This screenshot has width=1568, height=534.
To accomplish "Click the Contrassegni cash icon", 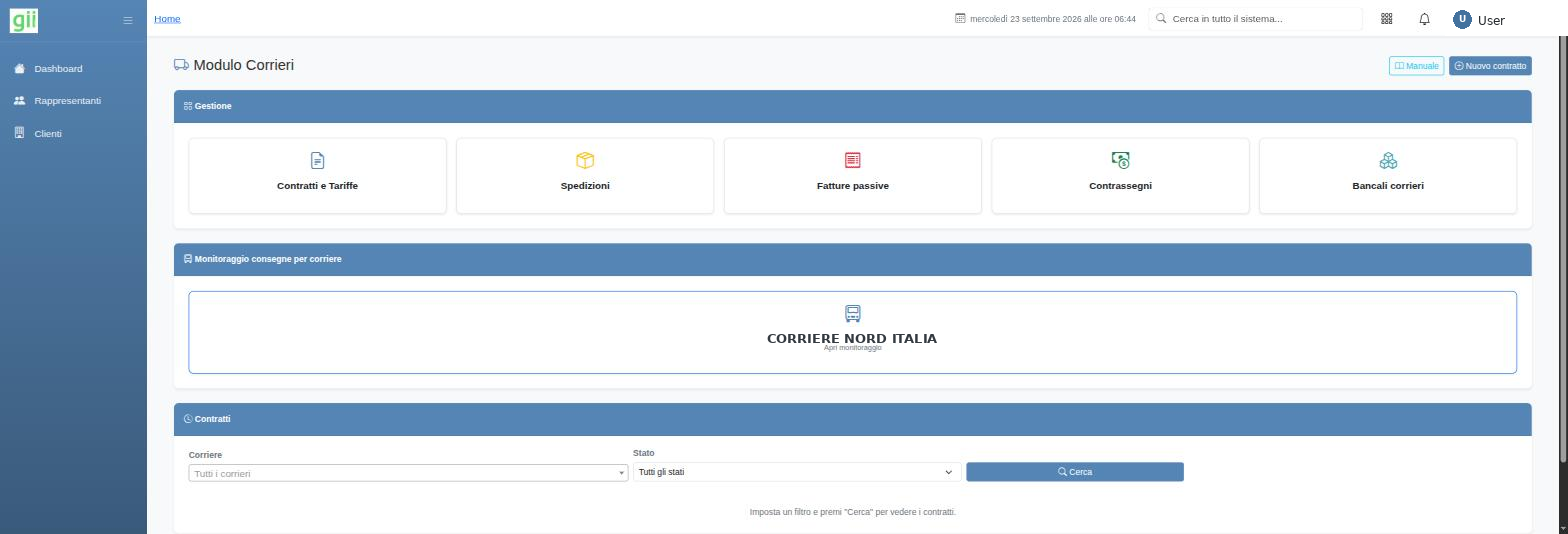I will coord(1120,160).
